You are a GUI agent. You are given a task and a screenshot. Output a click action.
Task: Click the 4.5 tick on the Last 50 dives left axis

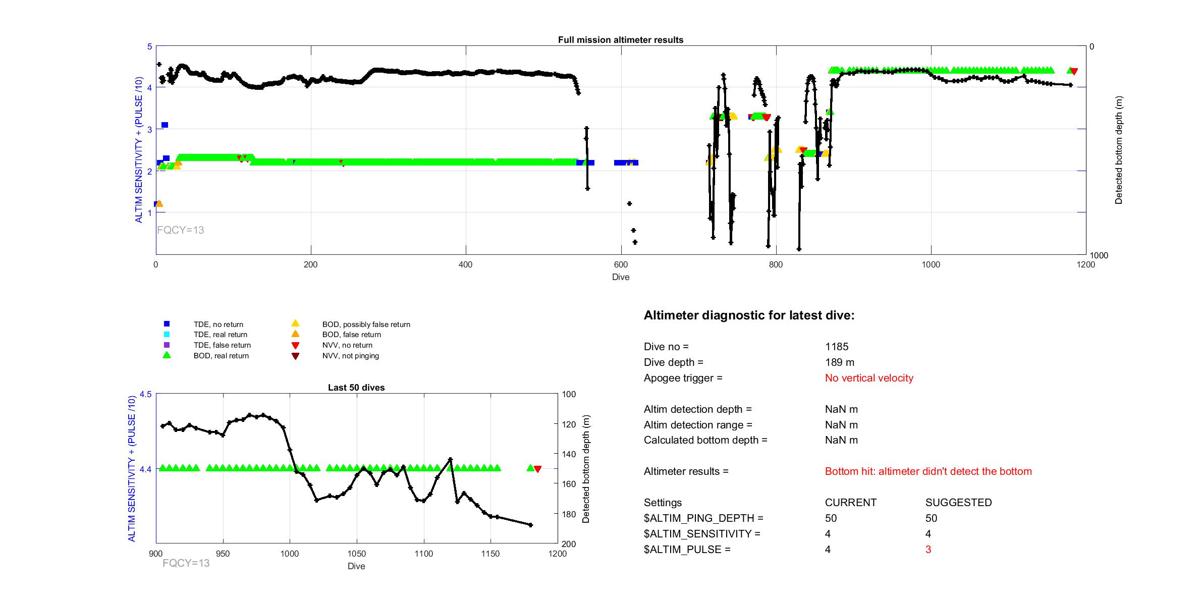click(145, 395)
